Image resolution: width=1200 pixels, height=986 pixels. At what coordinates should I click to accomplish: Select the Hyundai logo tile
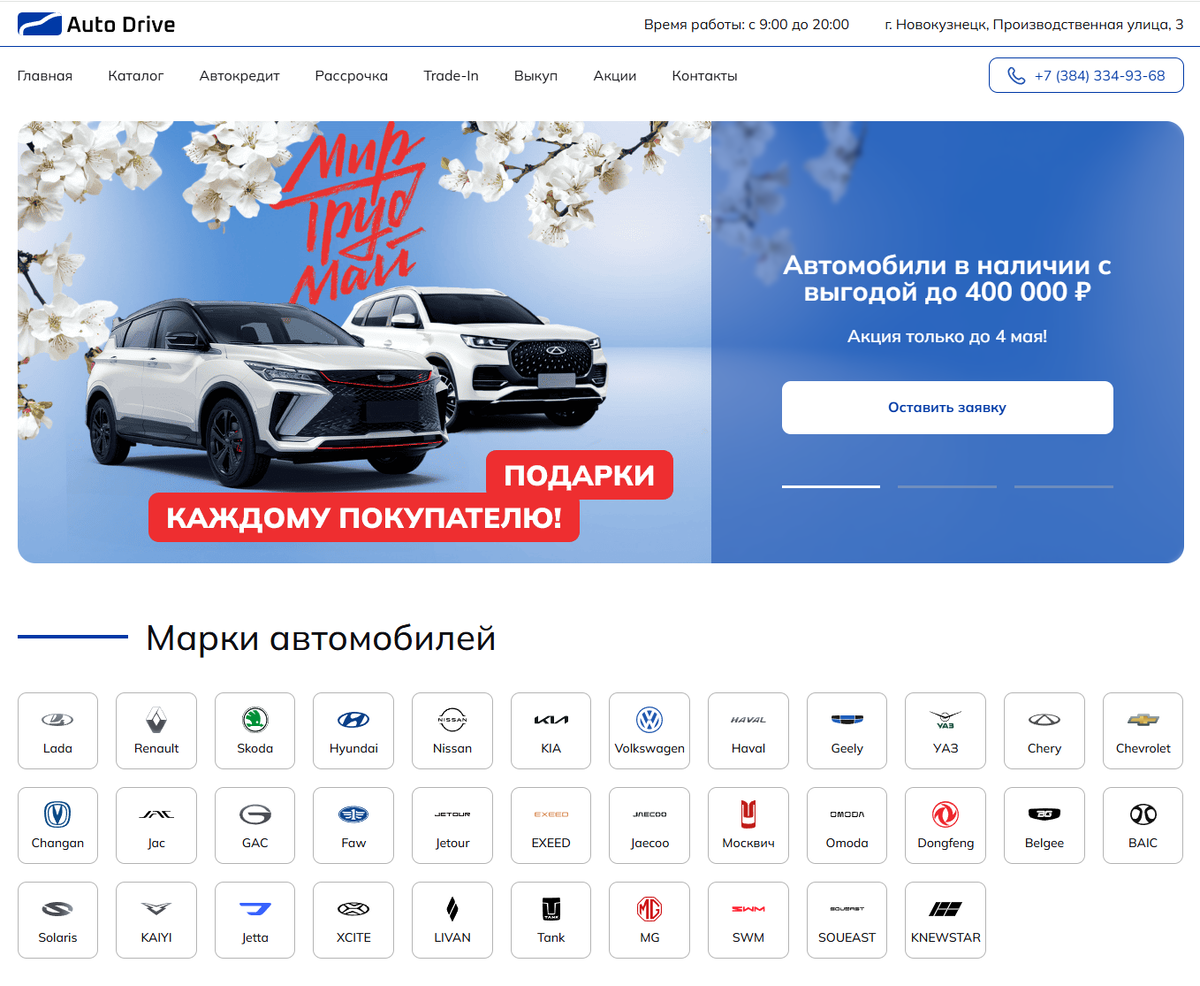point(353,731)
